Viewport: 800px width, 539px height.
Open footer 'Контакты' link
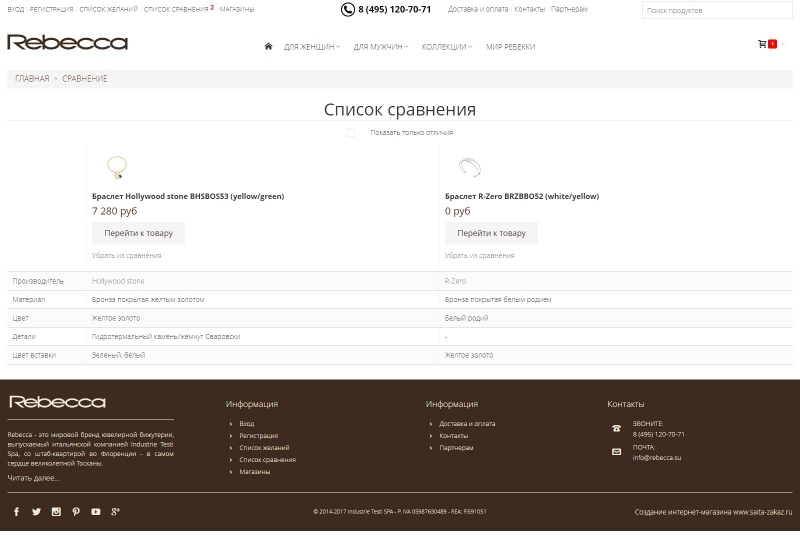454,436
